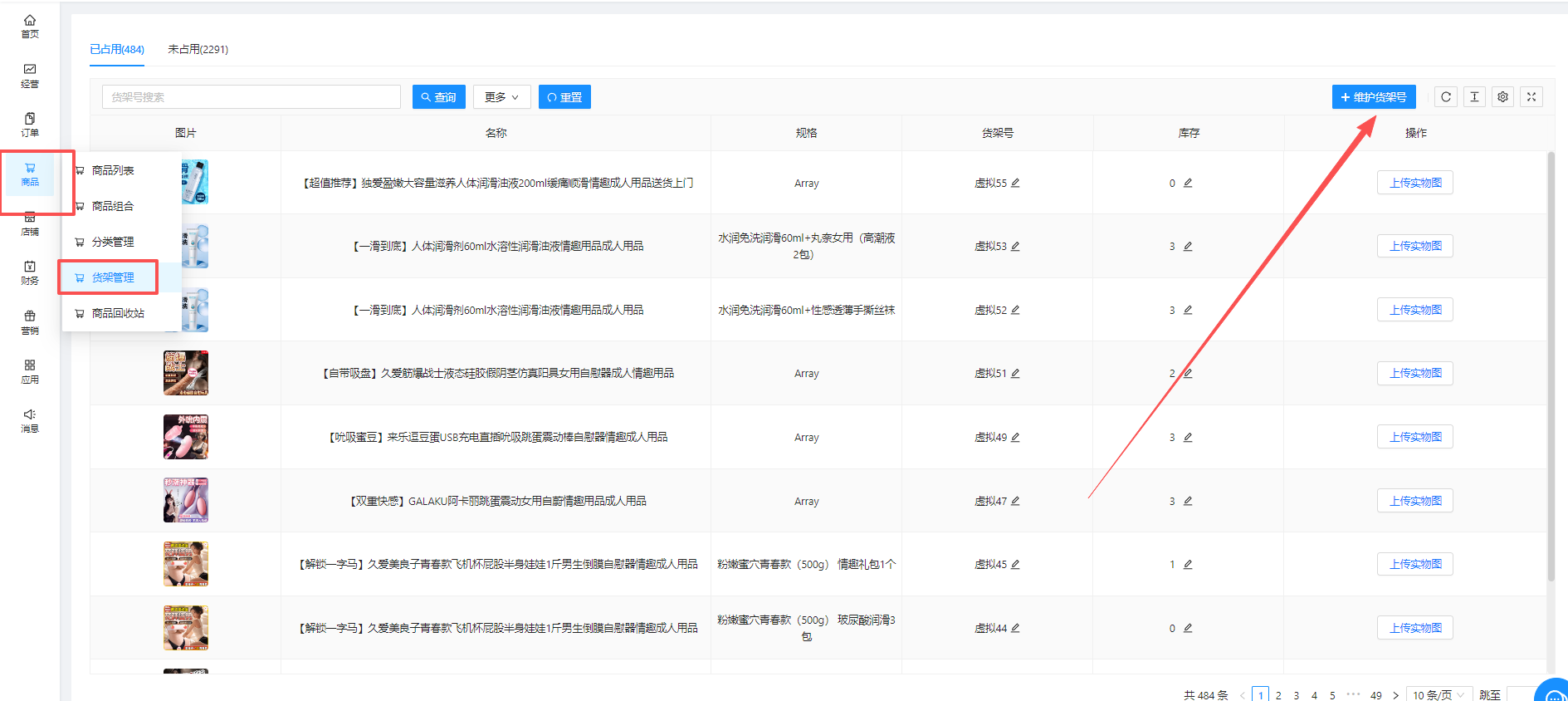Click the 维护货架号 button
The image size is (1568, 701).
point(1373,97)
